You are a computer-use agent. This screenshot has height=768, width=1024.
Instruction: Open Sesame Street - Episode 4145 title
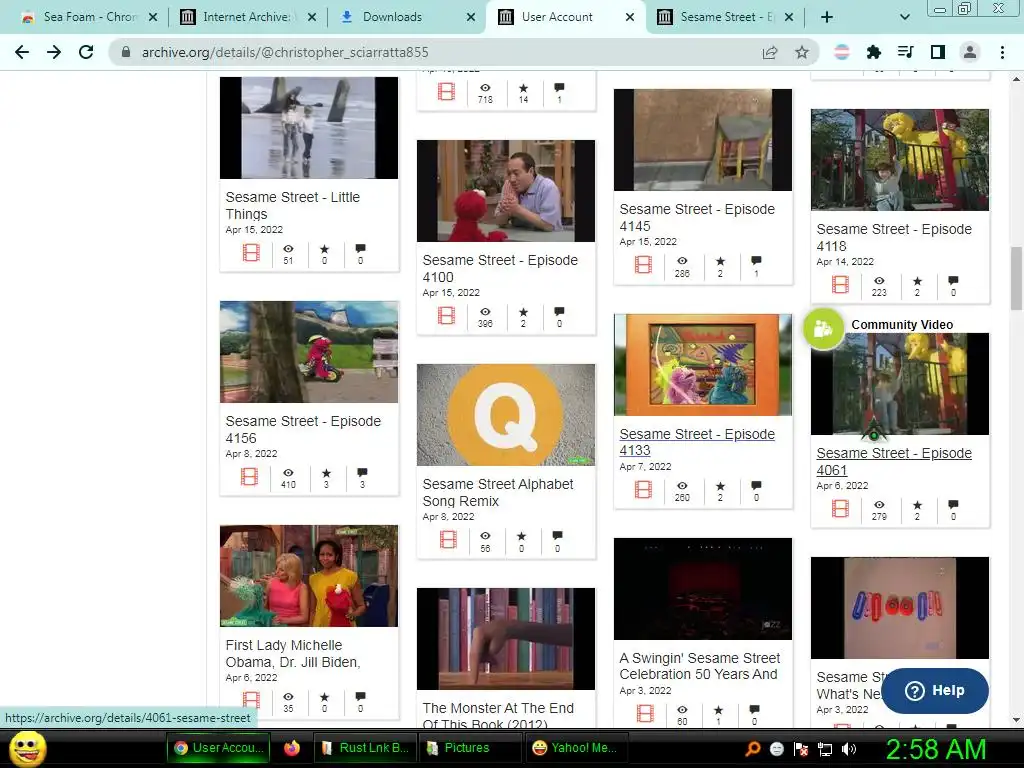697,217
